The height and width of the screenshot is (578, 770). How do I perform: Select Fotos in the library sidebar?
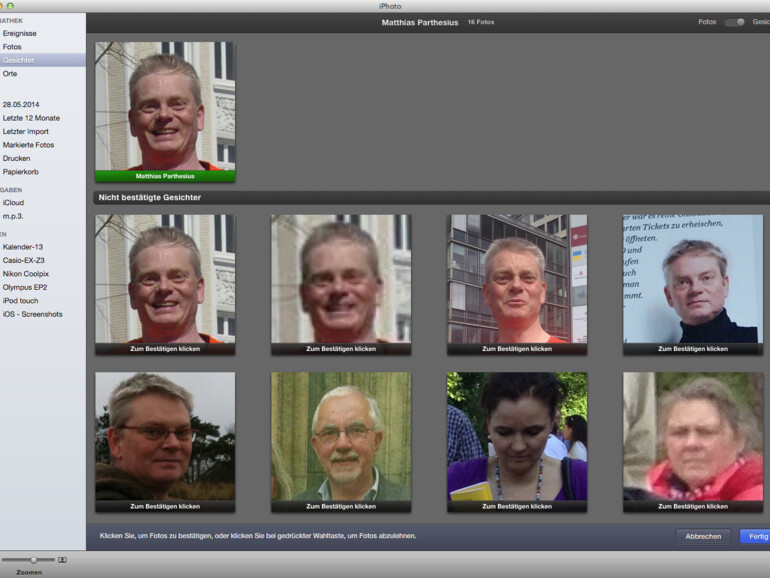click(x=12, y=47)
